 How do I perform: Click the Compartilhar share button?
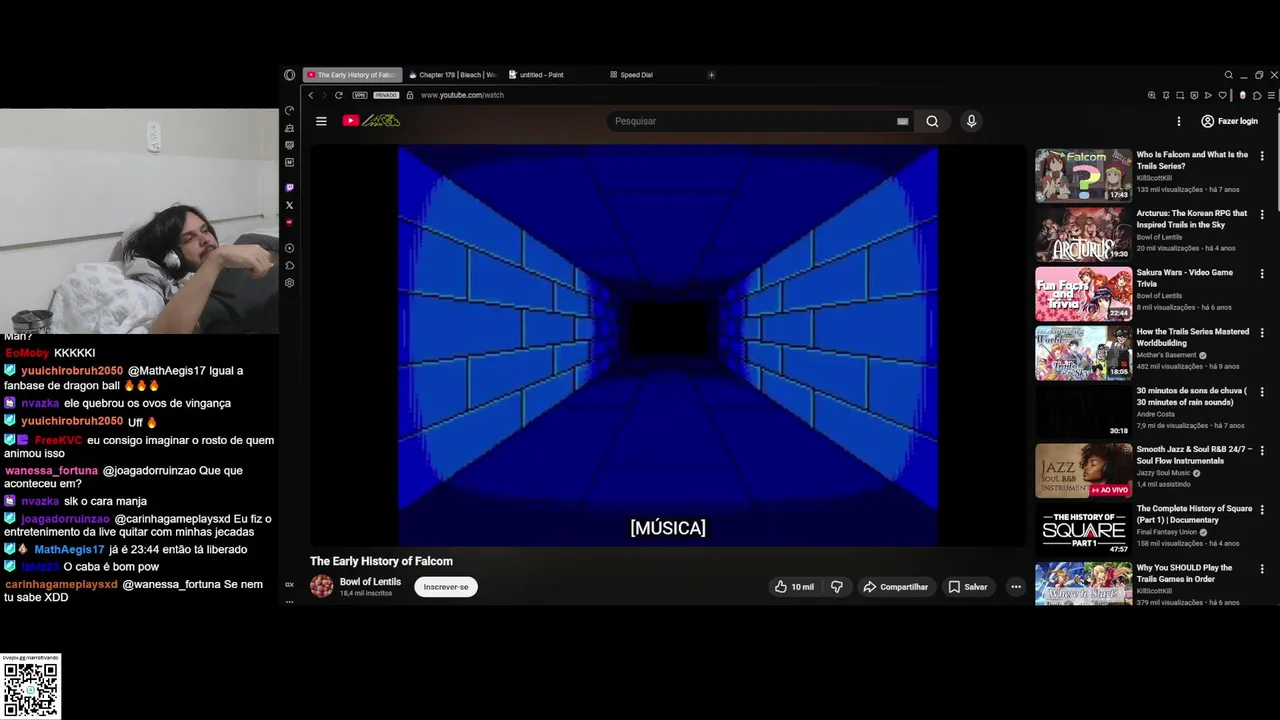896,587
